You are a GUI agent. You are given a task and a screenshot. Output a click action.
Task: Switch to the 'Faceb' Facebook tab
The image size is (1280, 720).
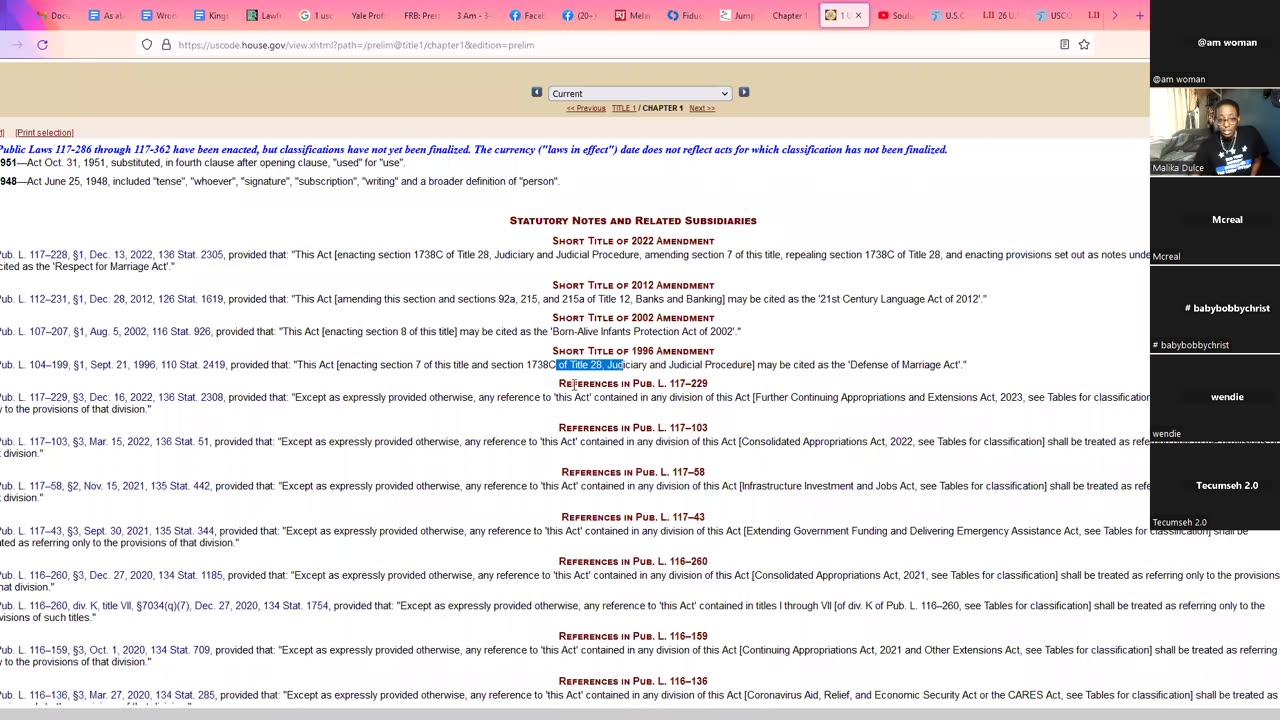pyautogui.click(x=526, y=15)
